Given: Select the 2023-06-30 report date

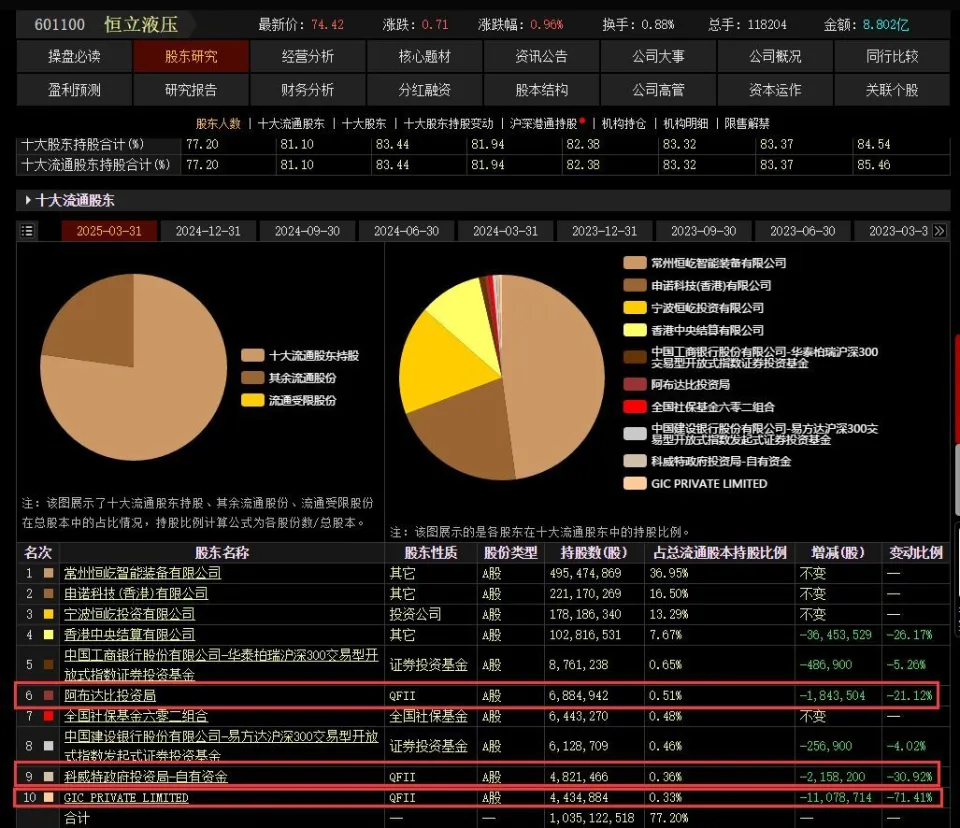Looking at the screenshot, I should point(802,231).
